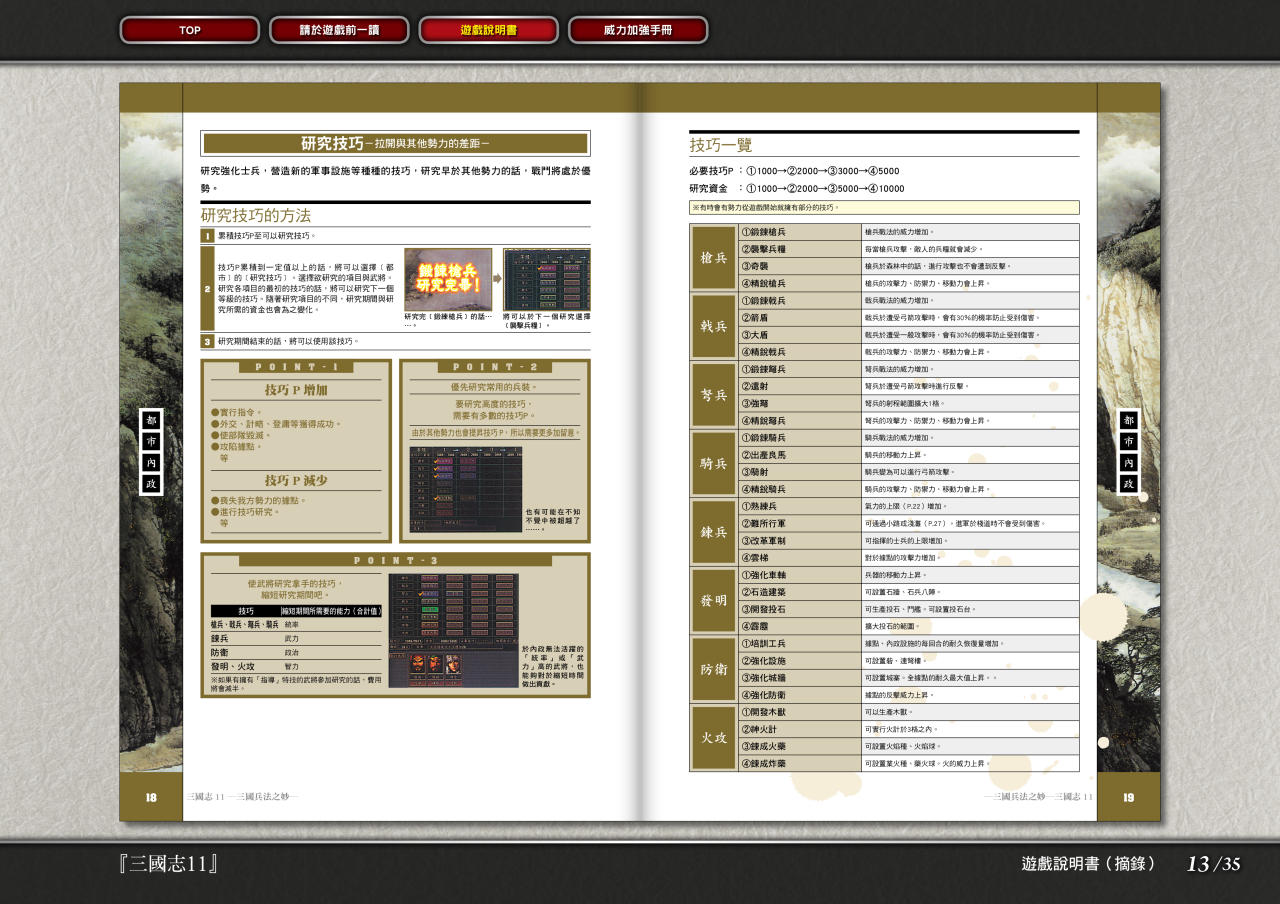Click the 發明、火攻 row in POINT-3 table
The height and width of the screenshot is (904, 1280).
(x=296, y=666)
